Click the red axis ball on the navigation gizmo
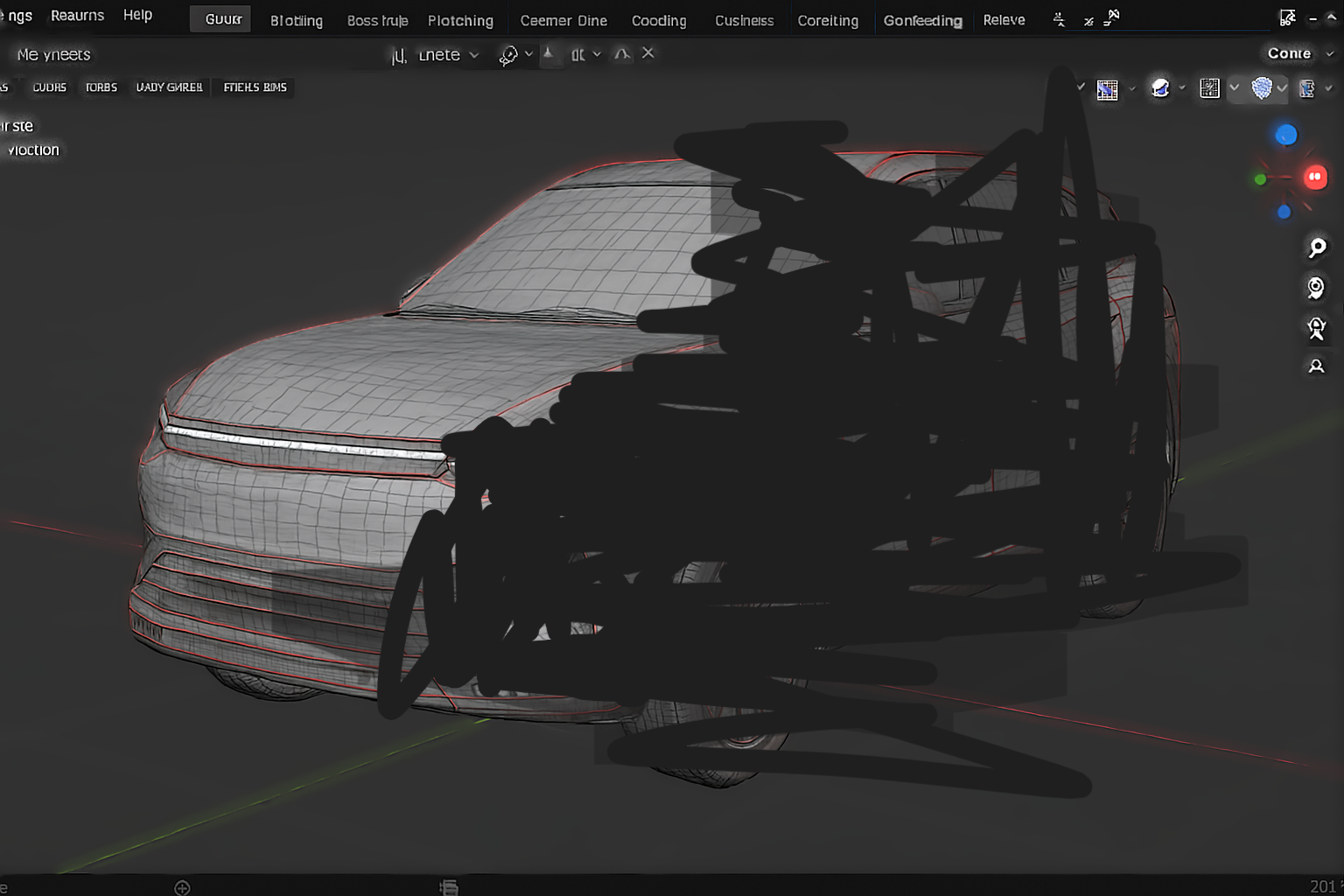1344x896 pixels. (x=1316, y=178)
